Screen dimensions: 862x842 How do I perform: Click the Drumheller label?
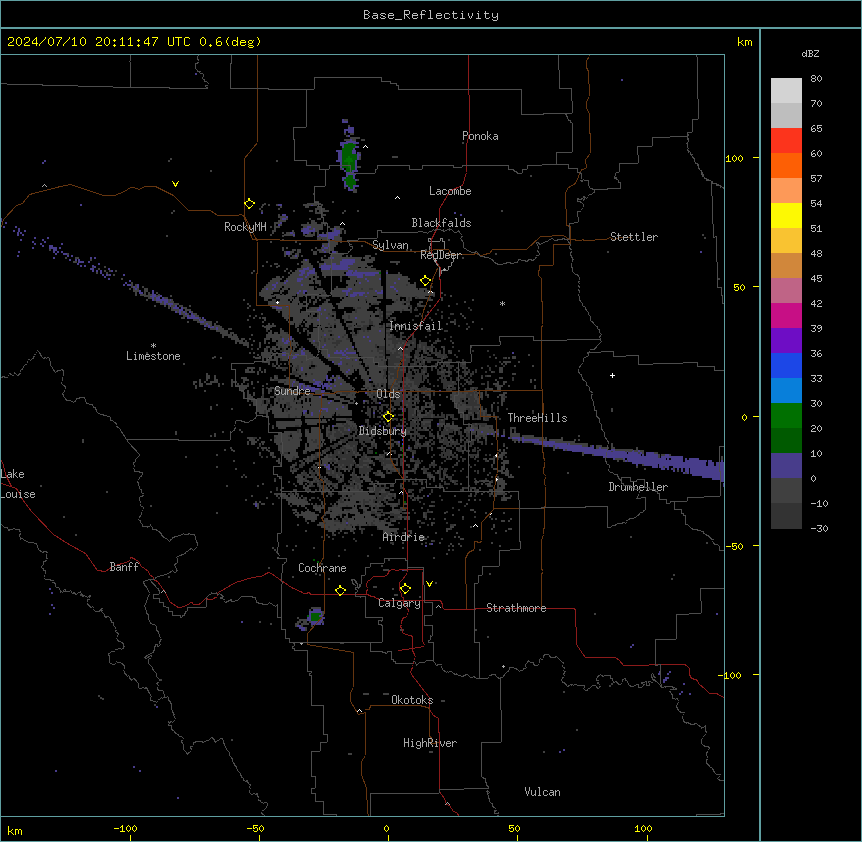pyautogui.click(x=638, y=487)
